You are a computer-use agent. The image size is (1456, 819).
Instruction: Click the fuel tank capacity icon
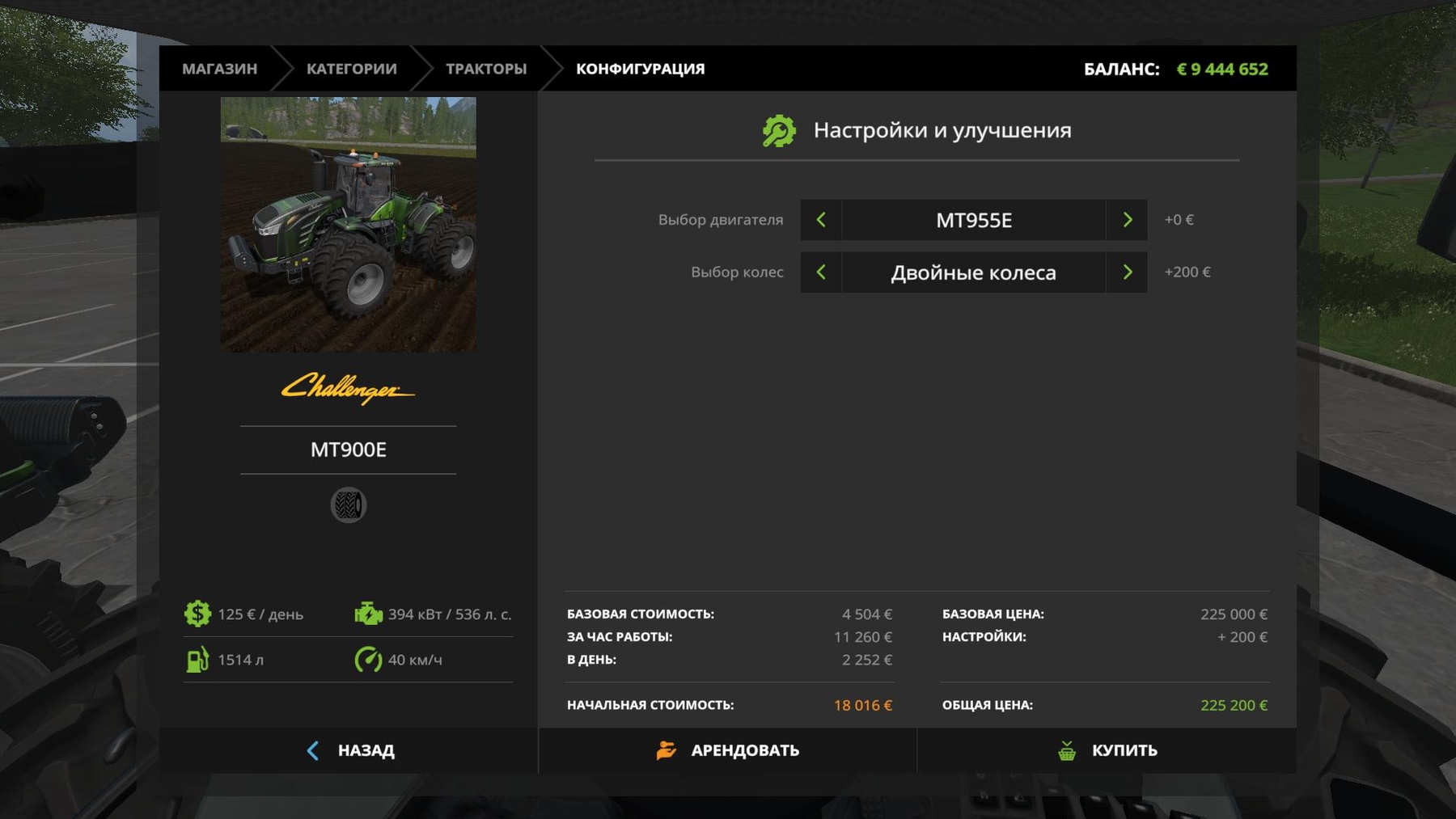[197, 660]
